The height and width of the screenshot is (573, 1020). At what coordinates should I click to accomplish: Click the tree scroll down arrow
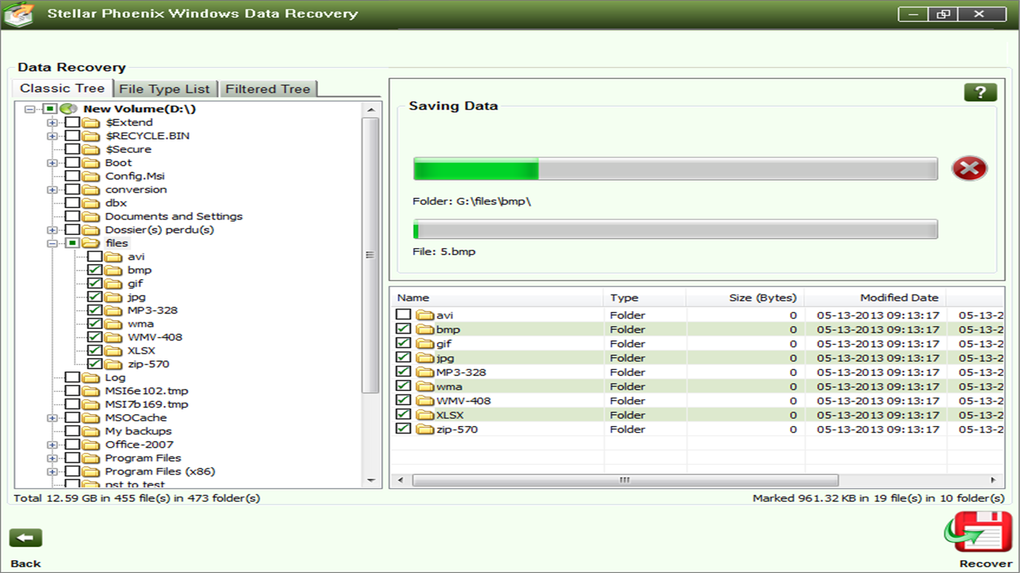coord(371,481)
